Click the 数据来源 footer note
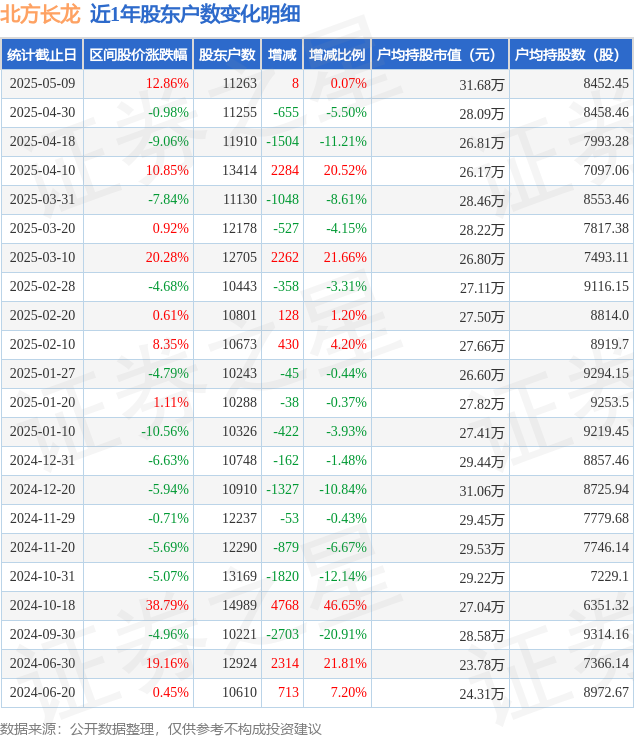This screenshot has height=738, width=634. pyautogui.click(x=161, y=730)
